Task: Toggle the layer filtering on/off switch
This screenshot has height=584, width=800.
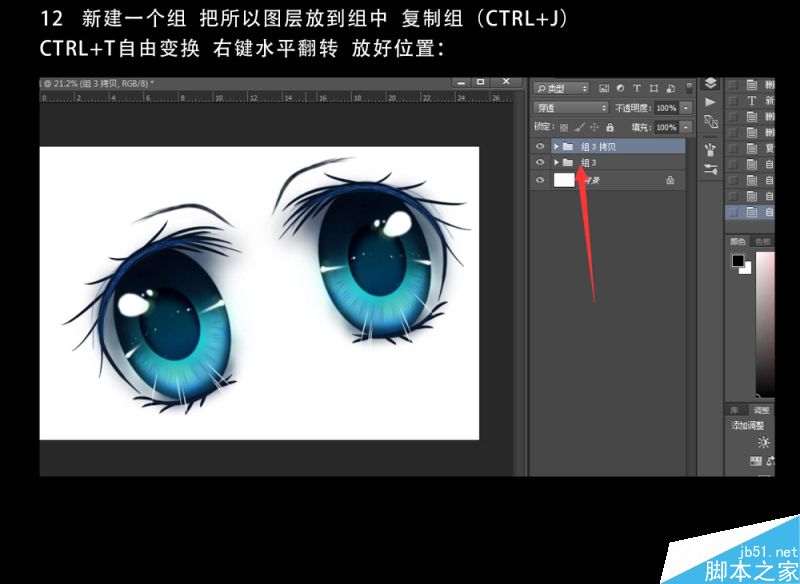Action: click(x=689, y=87)
